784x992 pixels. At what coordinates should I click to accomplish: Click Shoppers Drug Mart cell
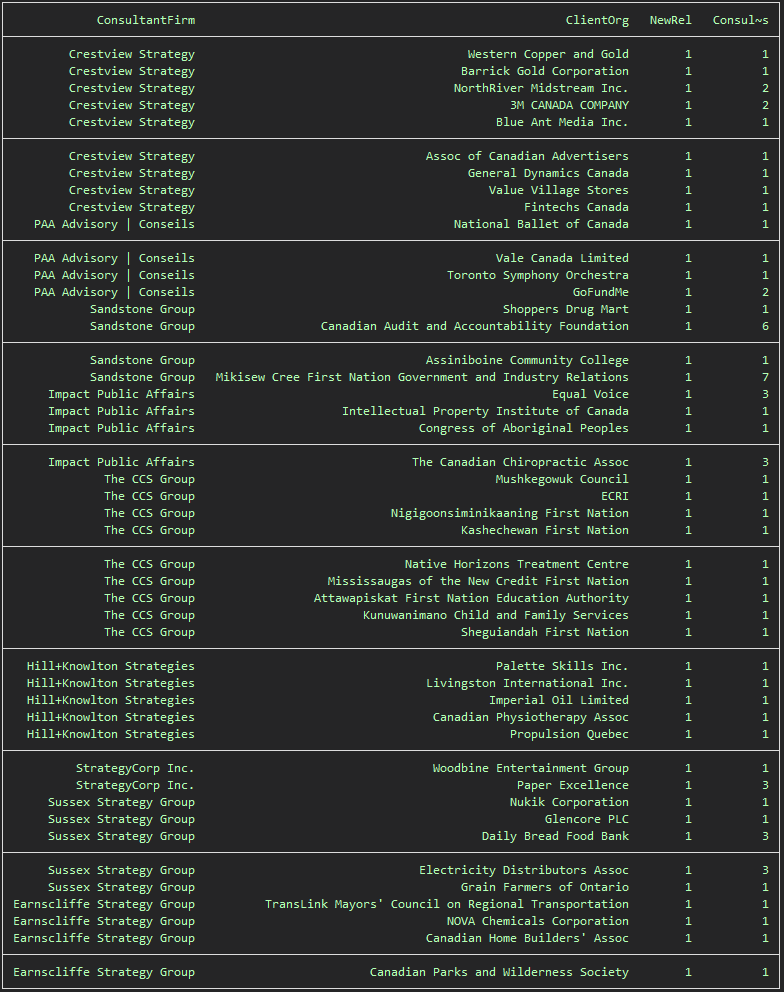click(566, 309)
